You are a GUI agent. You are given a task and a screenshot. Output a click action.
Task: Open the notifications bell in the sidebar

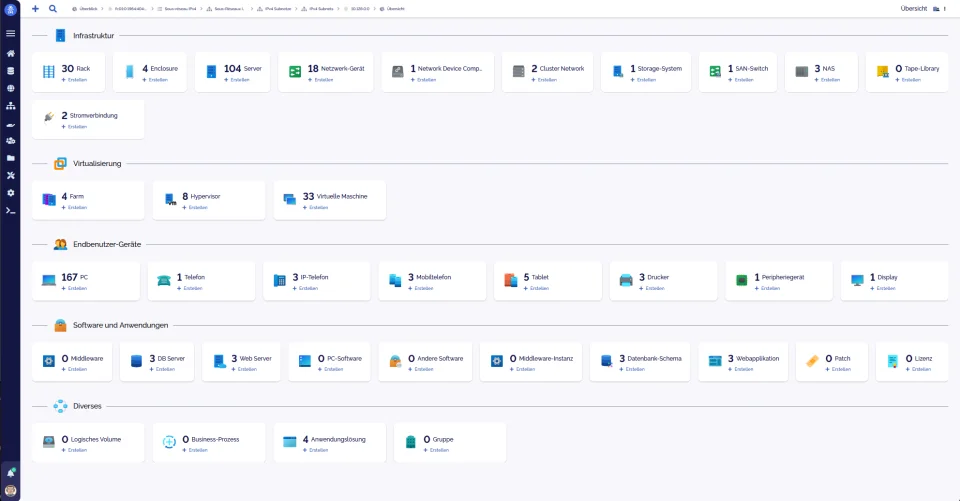(10, 473)
